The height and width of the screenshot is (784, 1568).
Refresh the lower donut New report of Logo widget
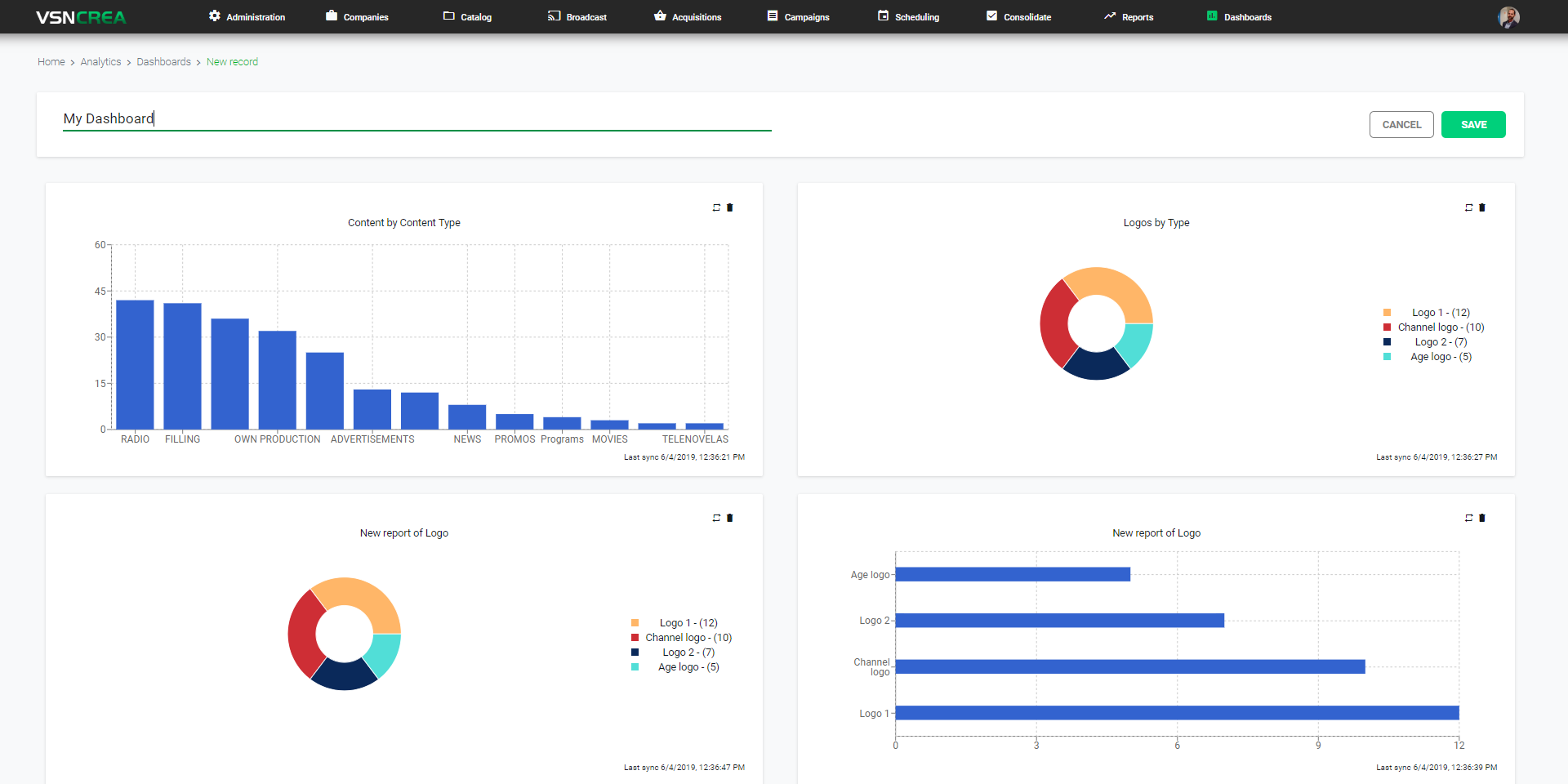pos(716,518)
